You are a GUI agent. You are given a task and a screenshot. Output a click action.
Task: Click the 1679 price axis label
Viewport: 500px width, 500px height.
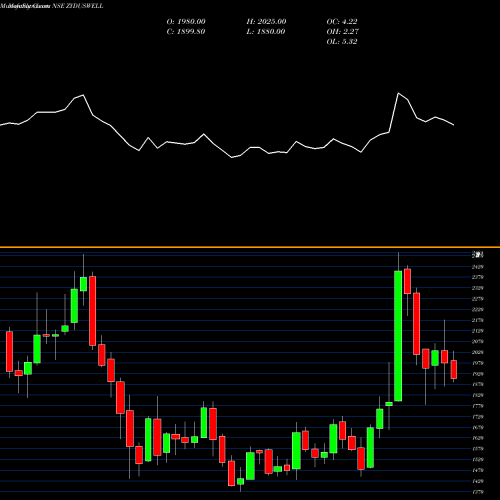coord(478,427)
